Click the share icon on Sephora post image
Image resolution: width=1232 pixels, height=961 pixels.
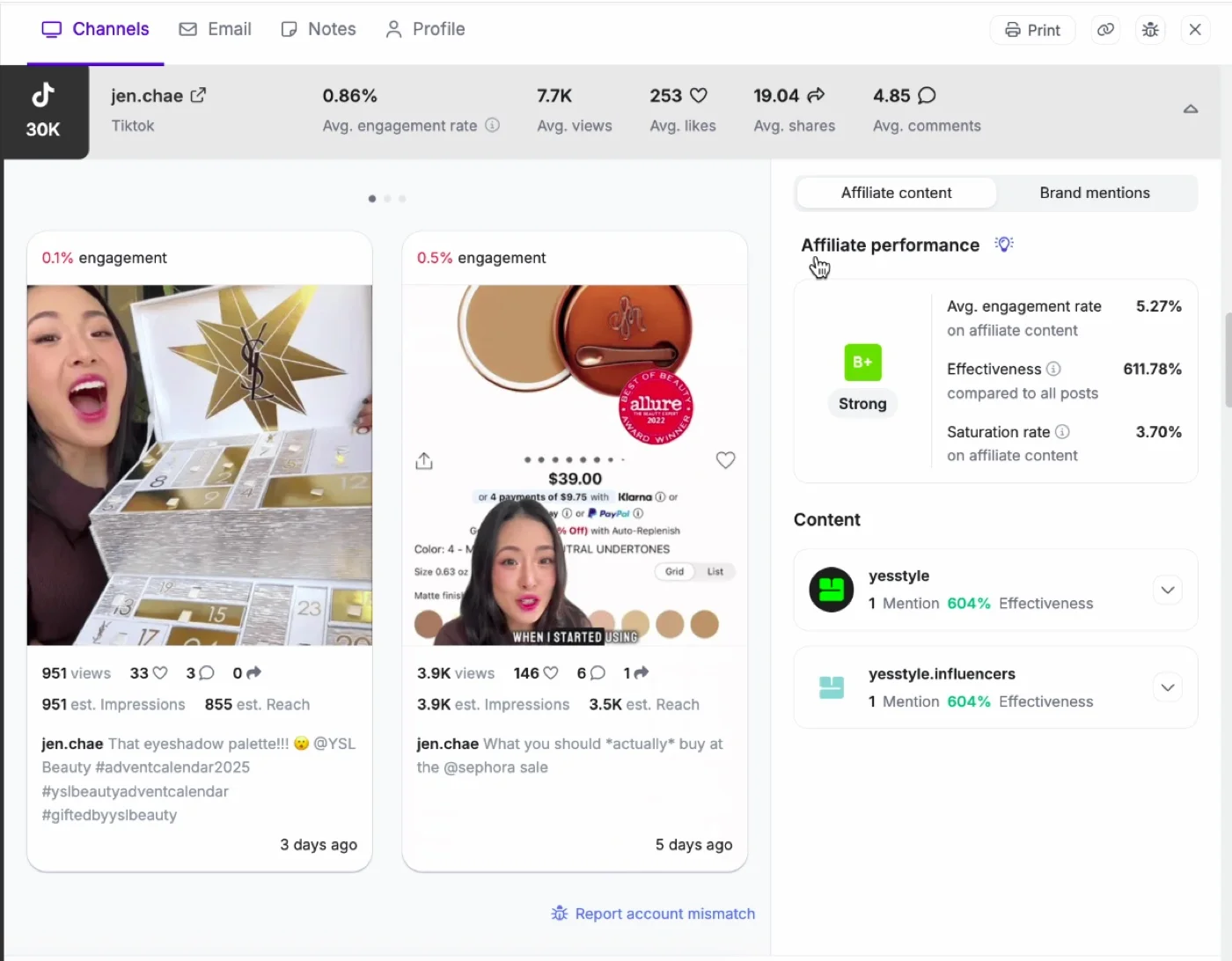point(424,460)
